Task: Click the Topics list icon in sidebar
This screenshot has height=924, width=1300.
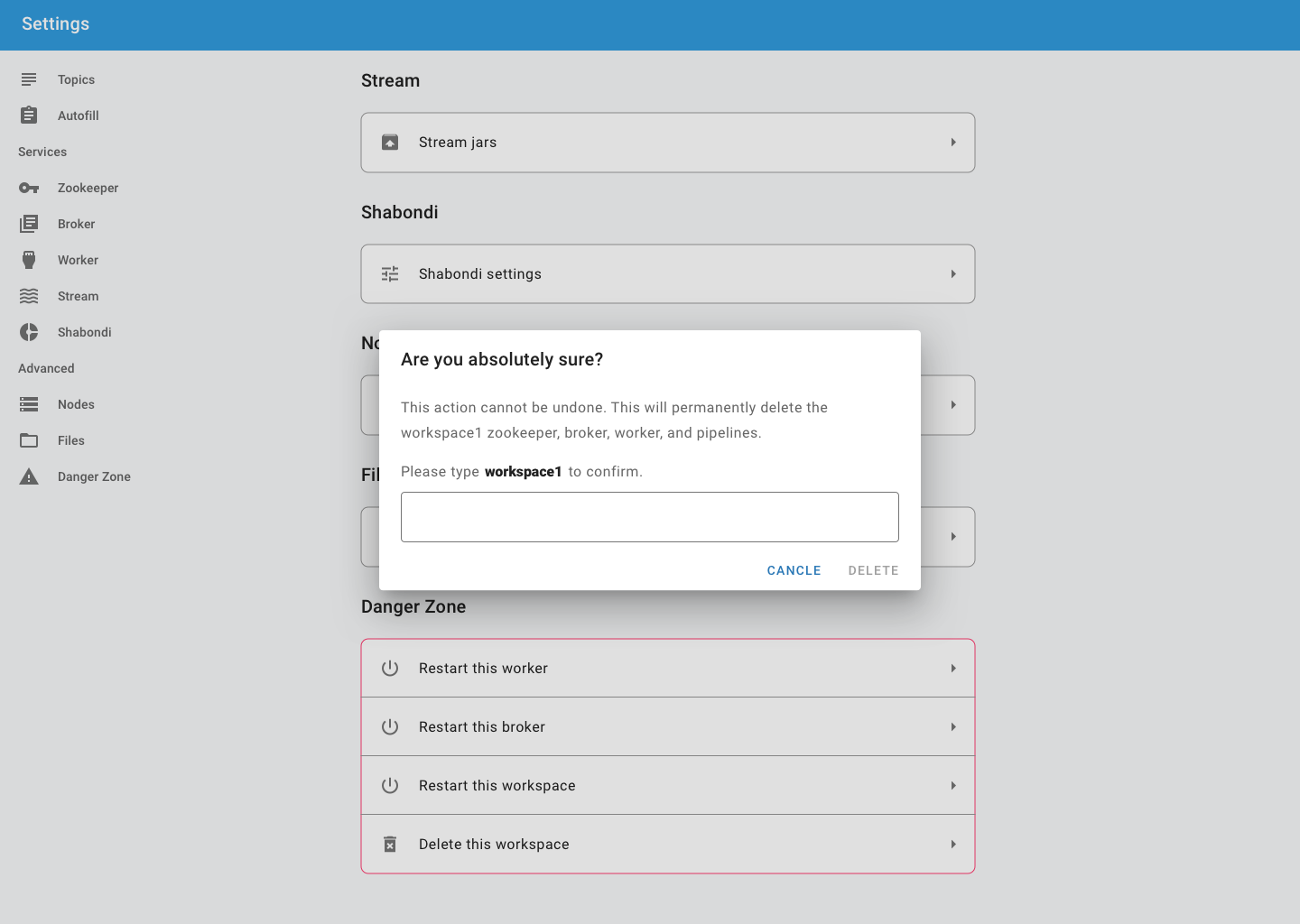Action: click(x=29, y=79)
